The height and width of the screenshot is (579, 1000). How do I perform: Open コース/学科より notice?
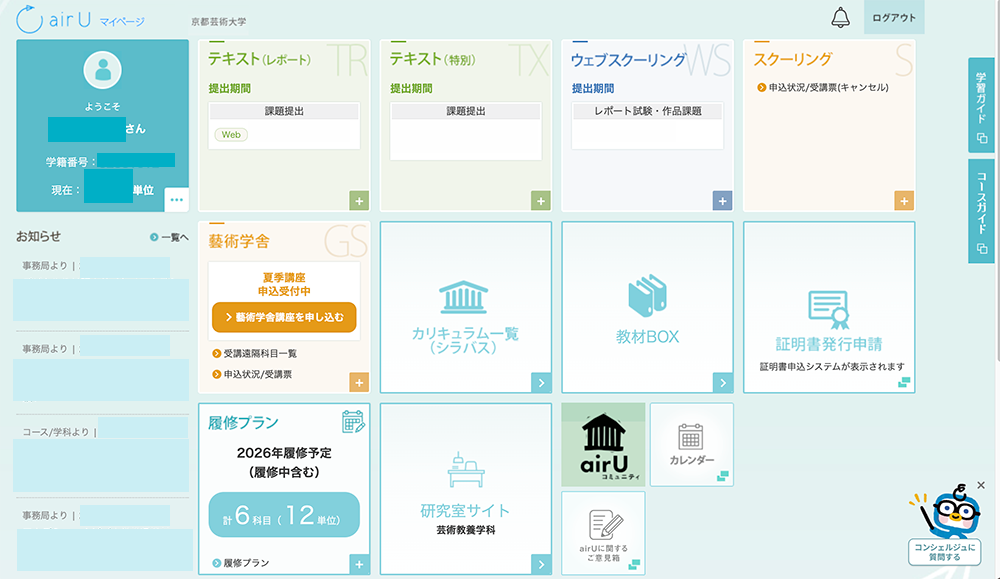(x=101, y=454)
